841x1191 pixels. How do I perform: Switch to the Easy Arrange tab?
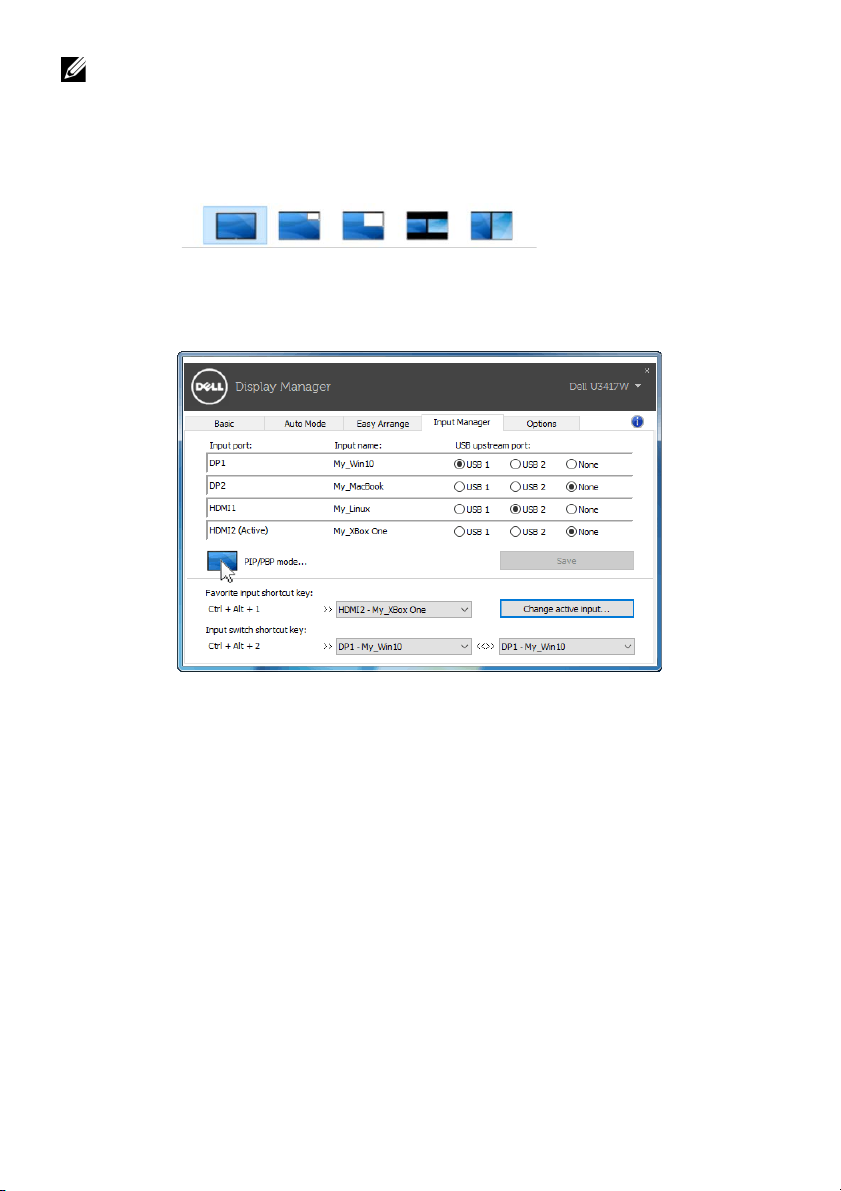coord(382,423)
